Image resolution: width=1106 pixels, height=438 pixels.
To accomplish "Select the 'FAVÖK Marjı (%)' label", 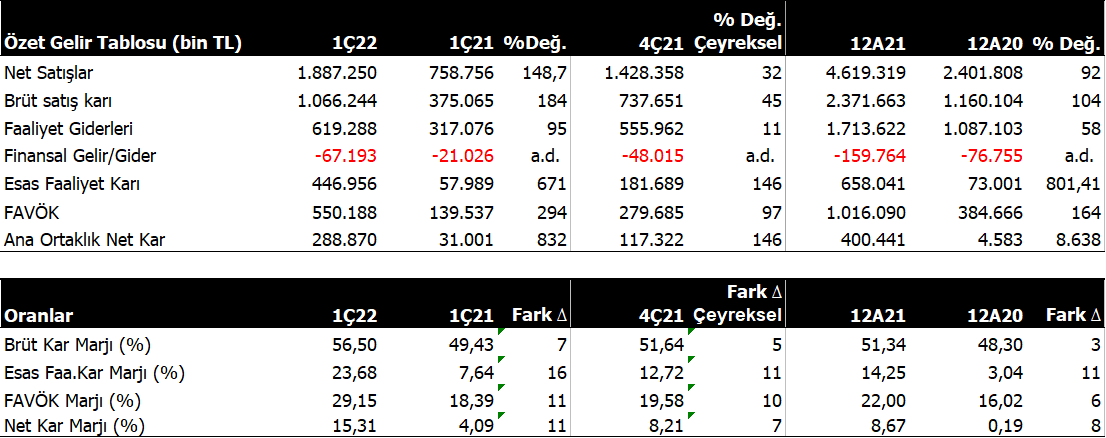I will point(72,401).
